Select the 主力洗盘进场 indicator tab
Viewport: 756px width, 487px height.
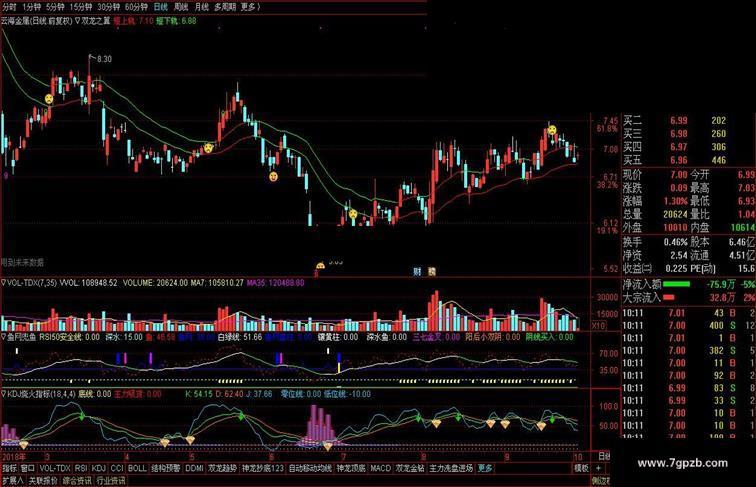451,468
